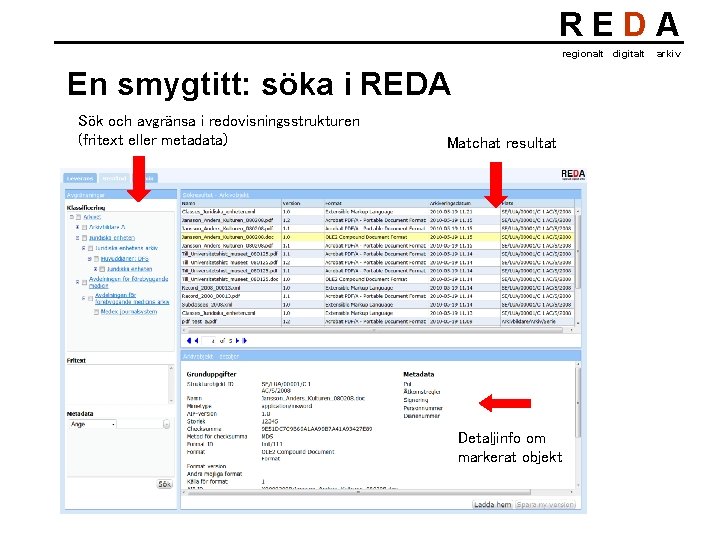Viewport: 720px width, 540px height.
Task: Click the Spara ny version button
Action: pyautogui.click(x=546, y=505)
